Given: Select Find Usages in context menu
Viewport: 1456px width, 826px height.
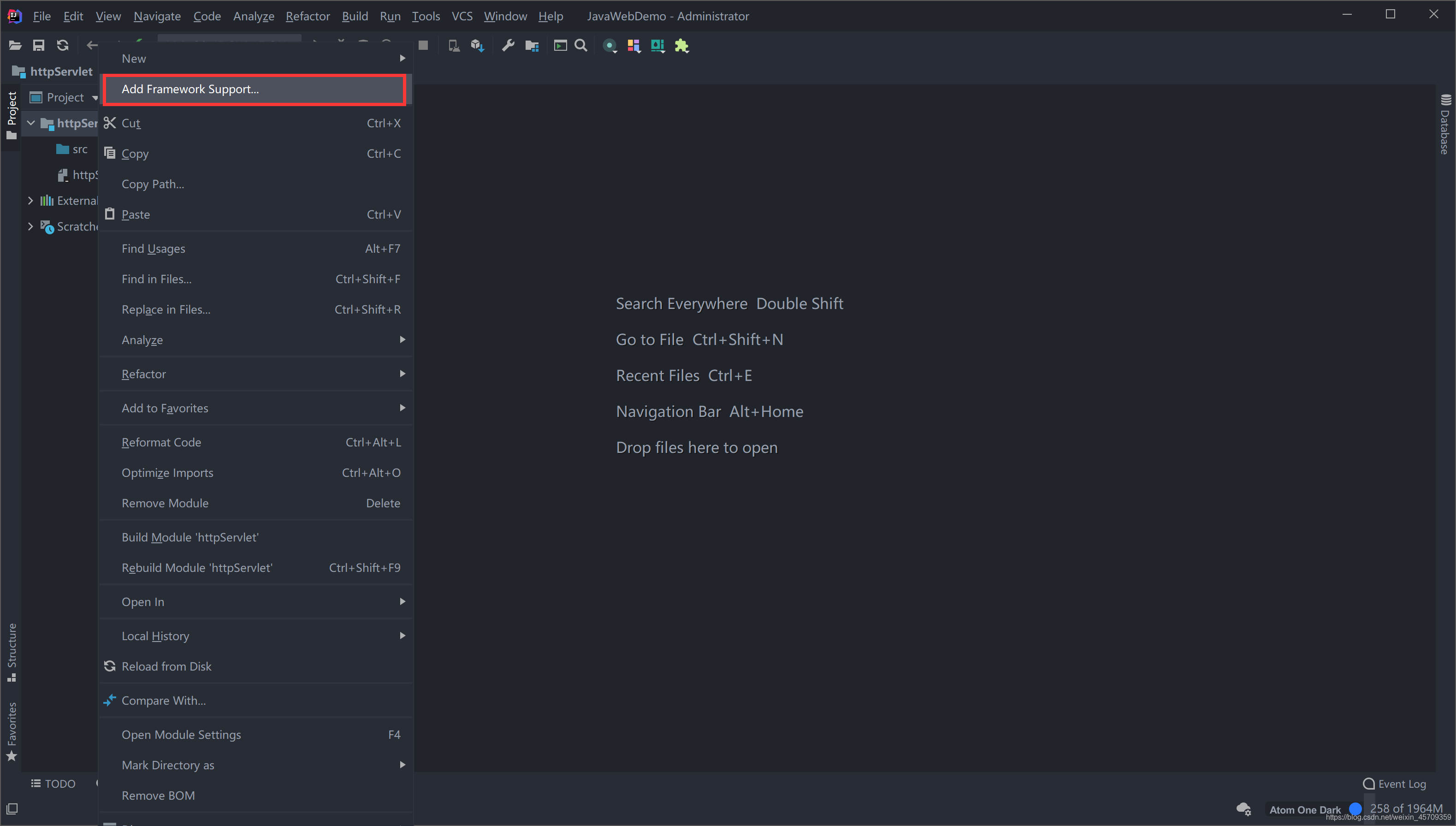Looking at the screenshot, I should (x=256, y=249).
